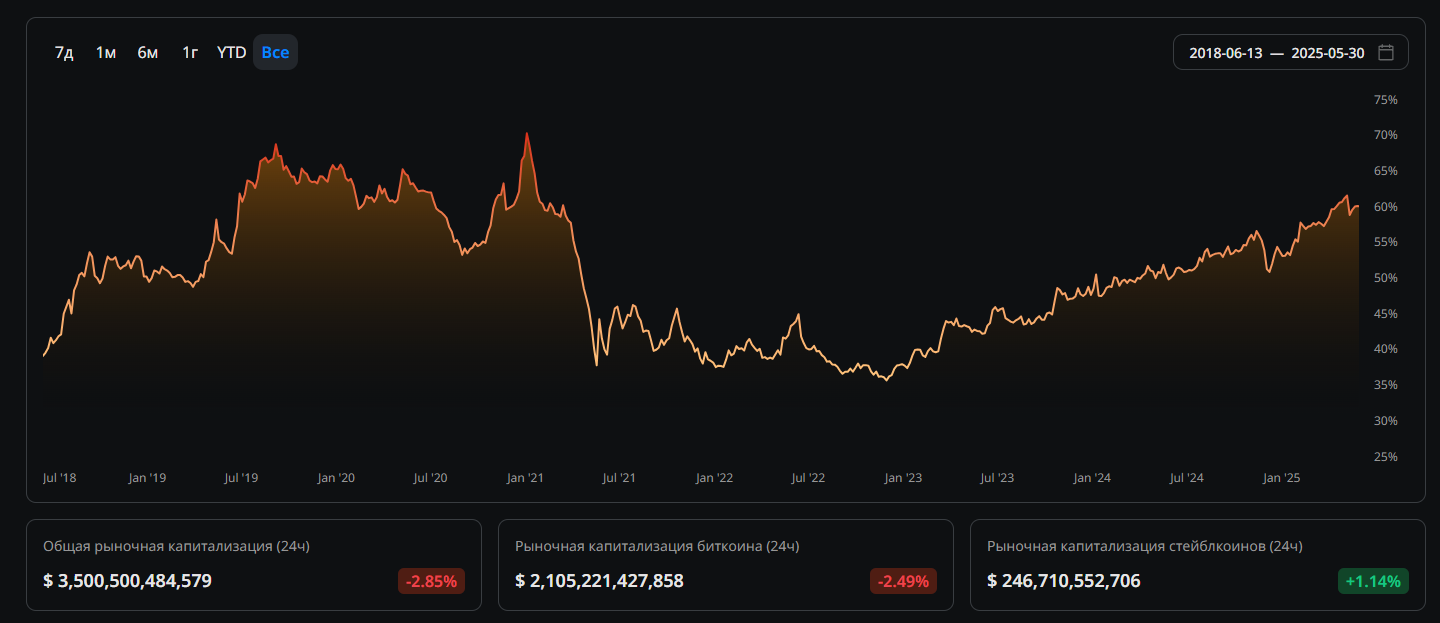Click the Jan '19 axis label
1440x623 pixels.
tap(148, 478)
